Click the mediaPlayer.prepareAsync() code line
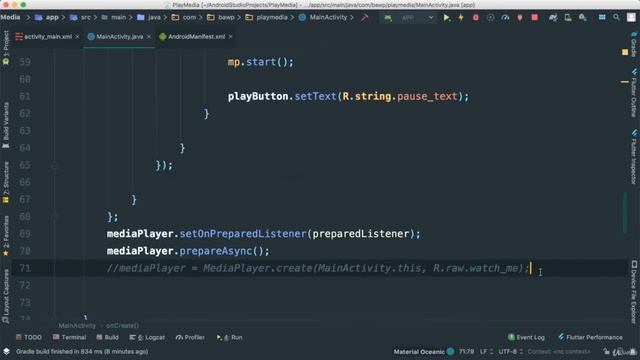The image size is (640, 360). tap(188, 251)
